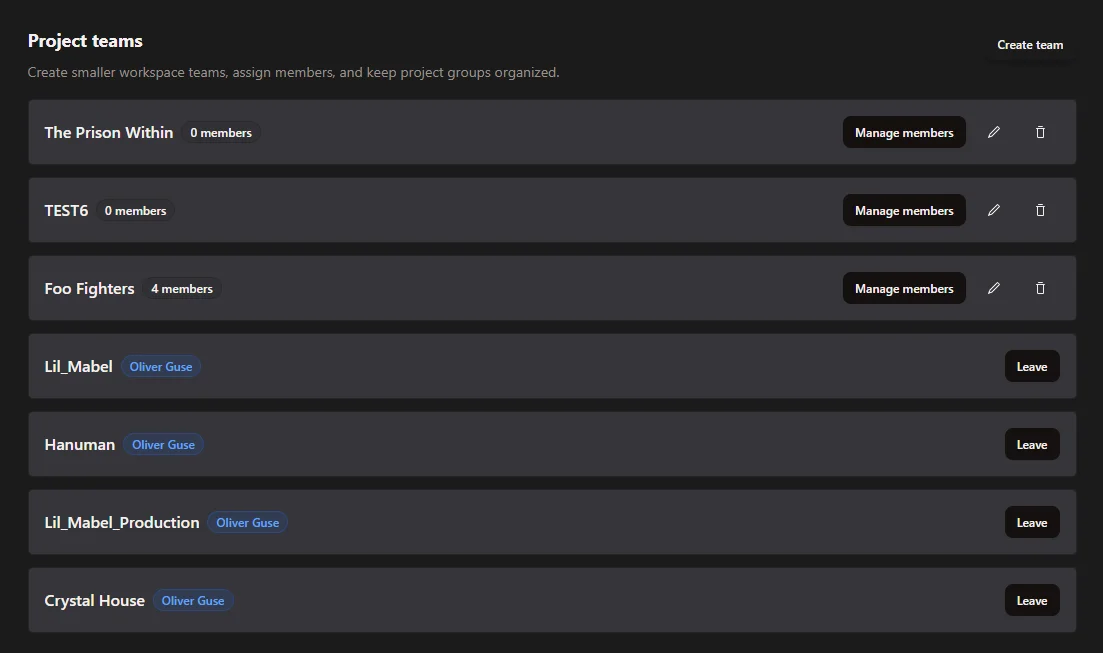Trash the Foo Fighters team

pos(1040,288)
